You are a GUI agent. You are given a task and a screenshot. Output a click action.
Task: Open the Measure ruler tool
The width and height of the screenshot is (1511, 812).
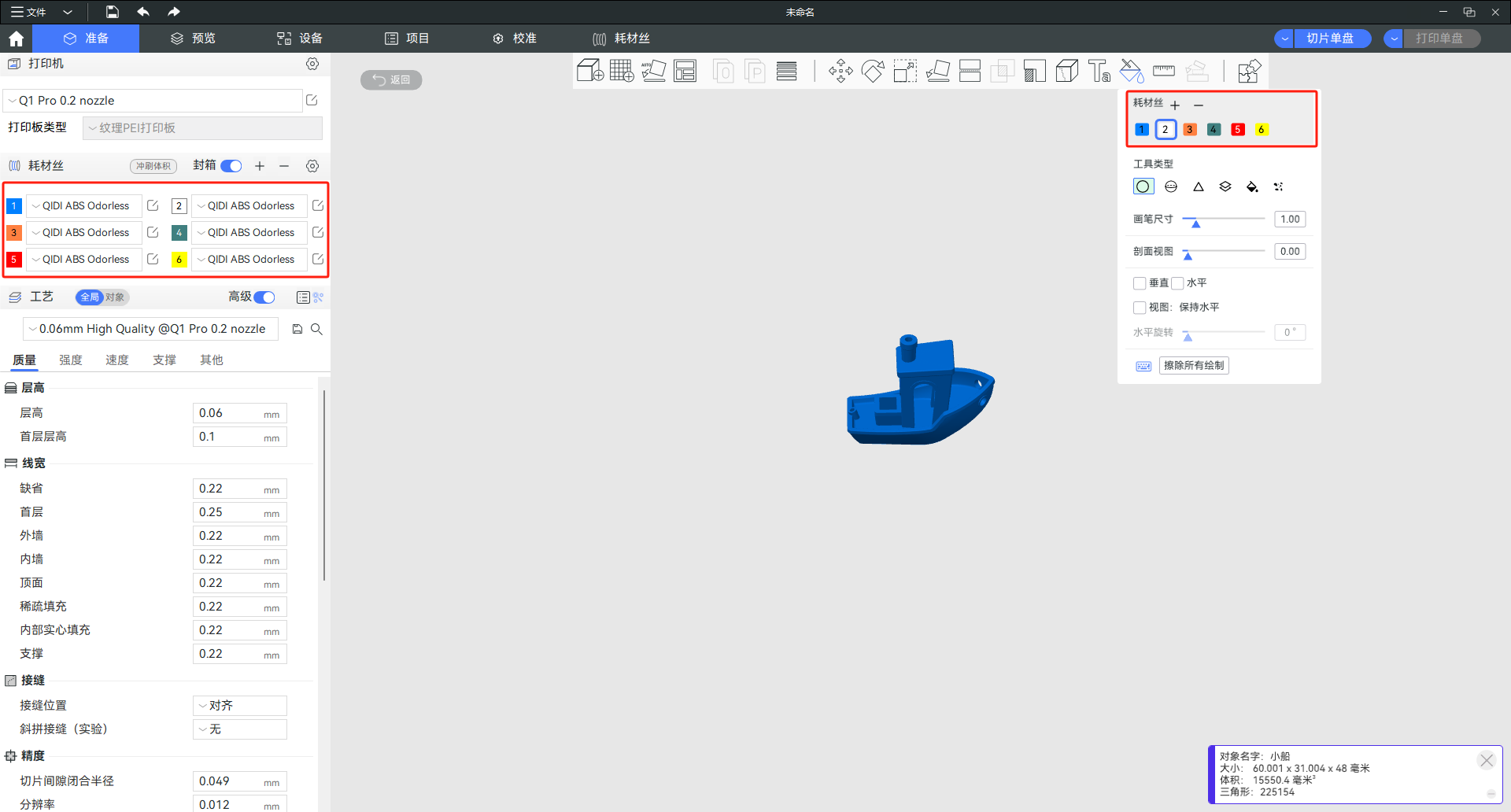[x=1163, y=71]
